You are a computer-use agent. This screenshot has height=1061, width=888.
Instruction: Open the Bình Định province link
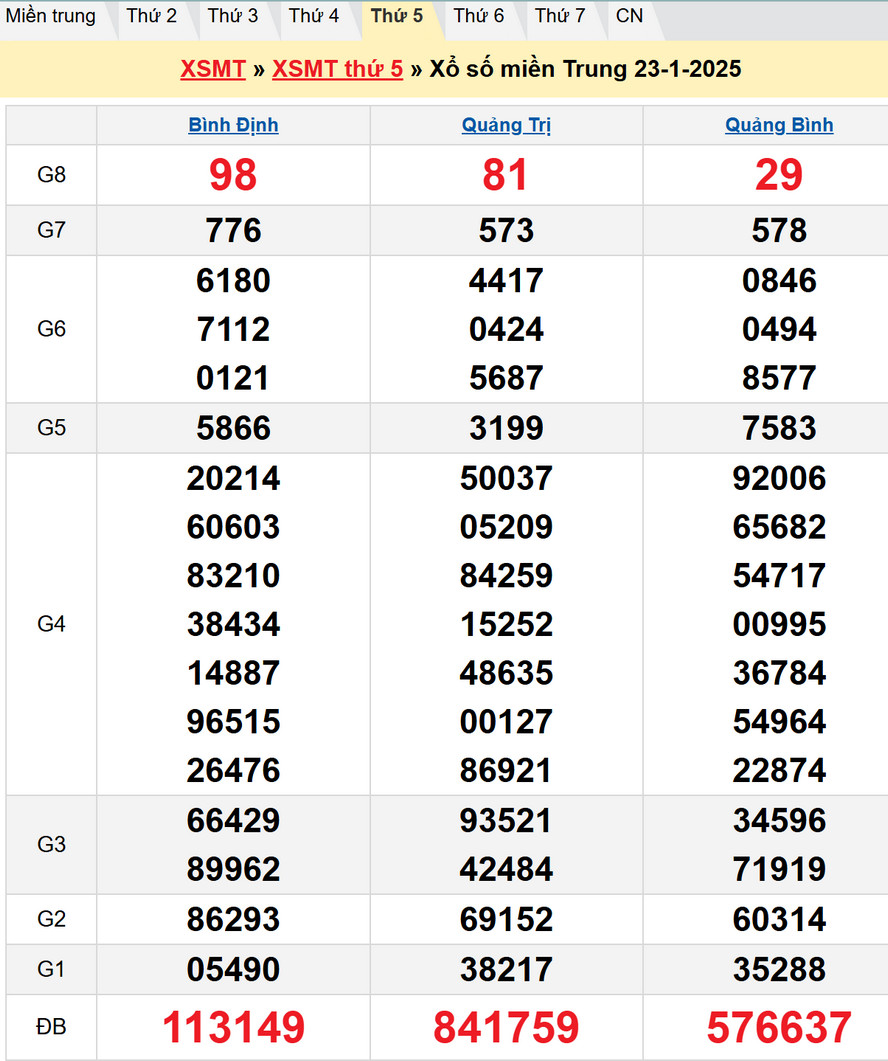[x=233, y=126]
